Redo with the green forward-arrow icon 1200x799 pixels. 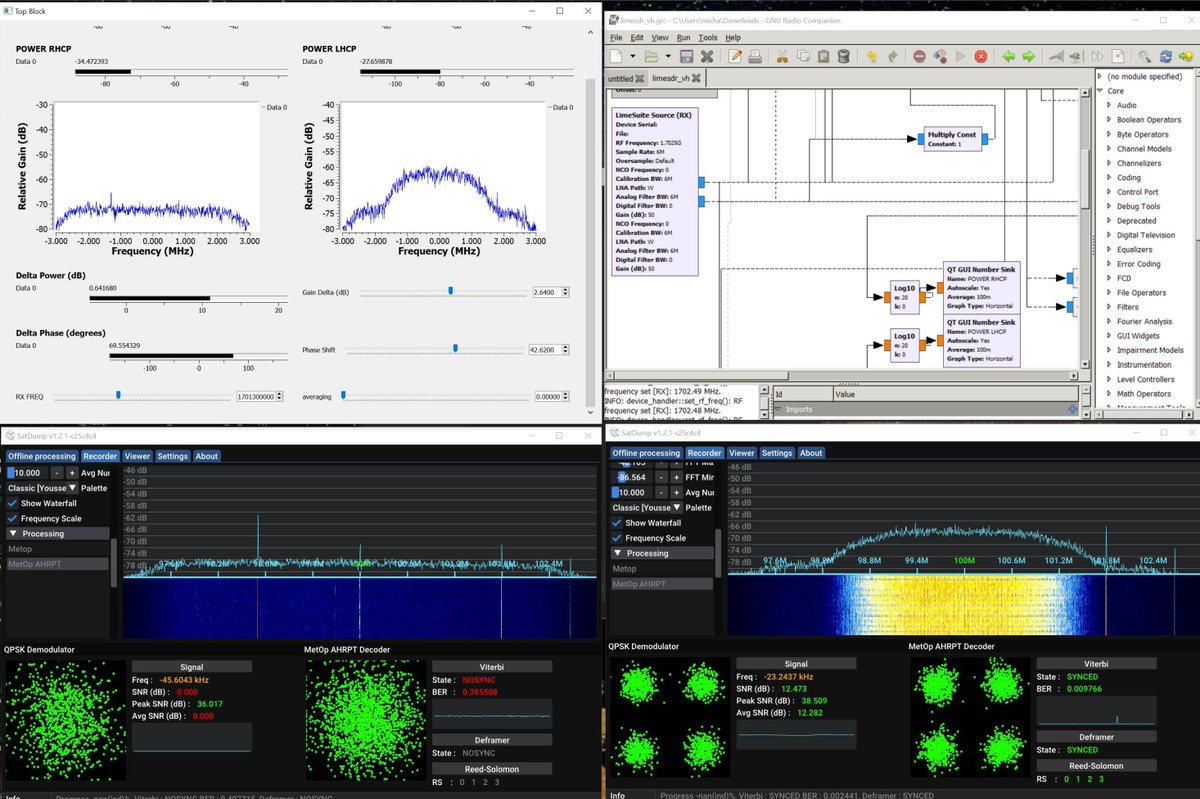pyautogui.click(x=893, y=57)
